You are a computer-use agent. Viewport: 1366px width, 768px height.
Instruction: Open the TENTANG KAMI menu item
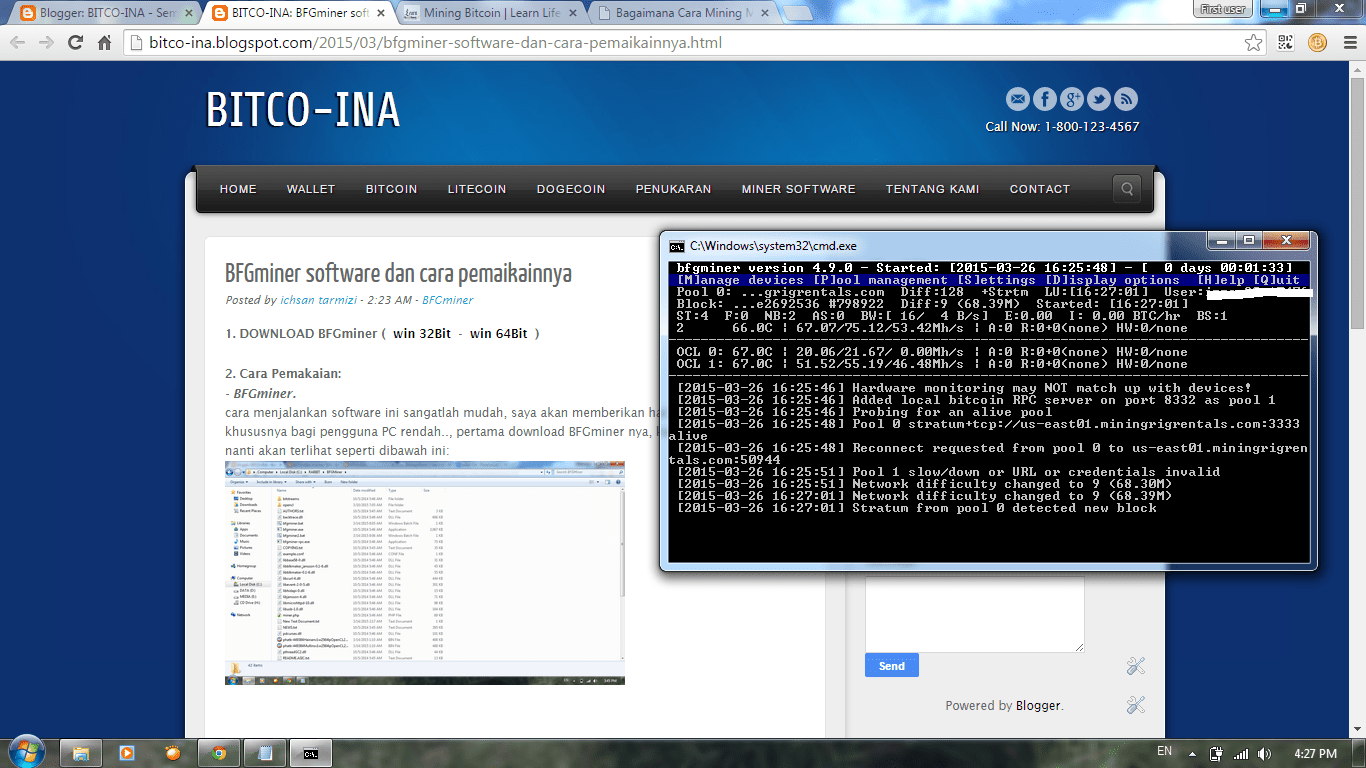click(932, 189)
